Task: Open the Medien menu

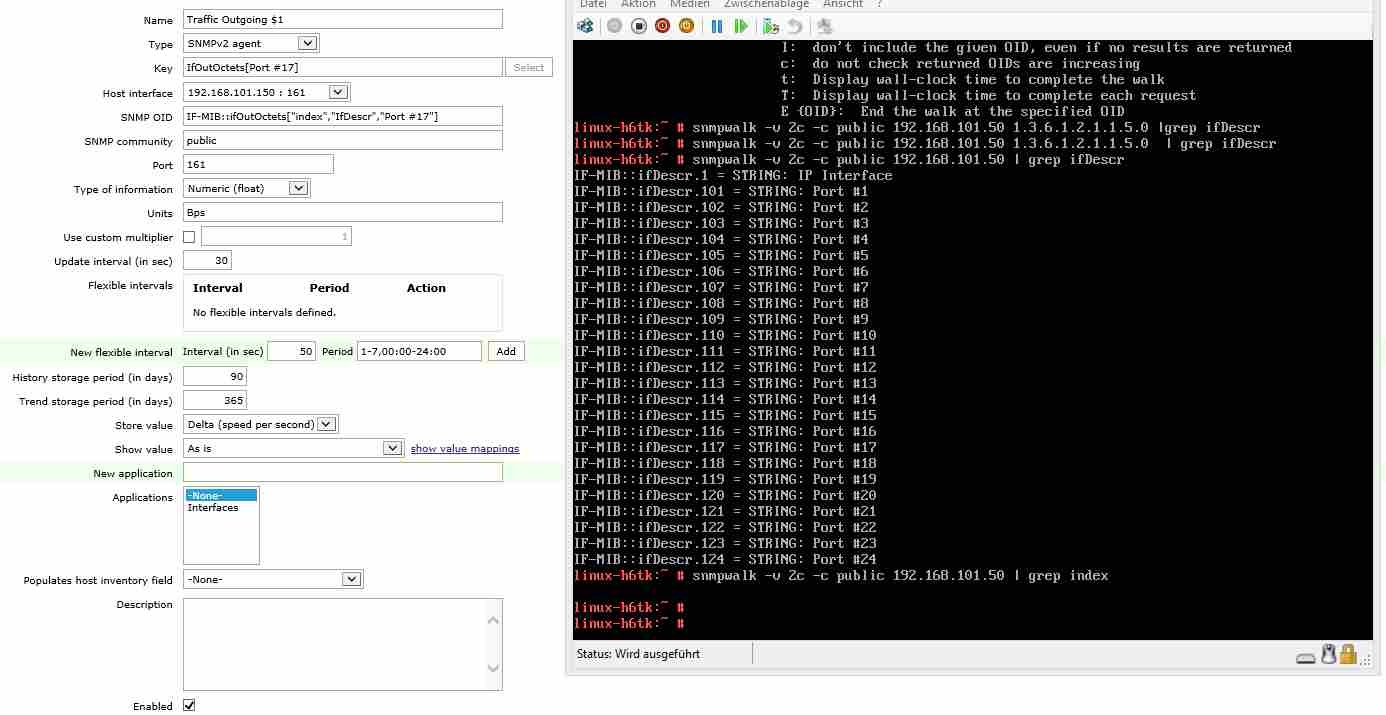Action: 690,4
